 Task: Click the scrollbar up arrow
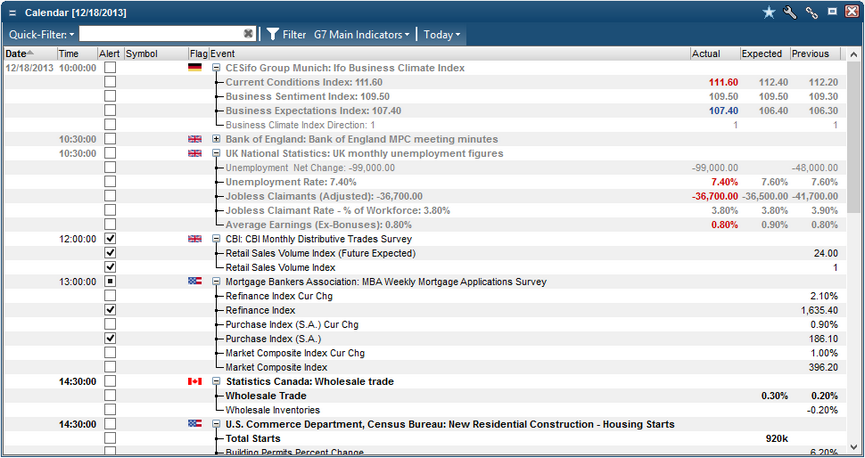853,54
